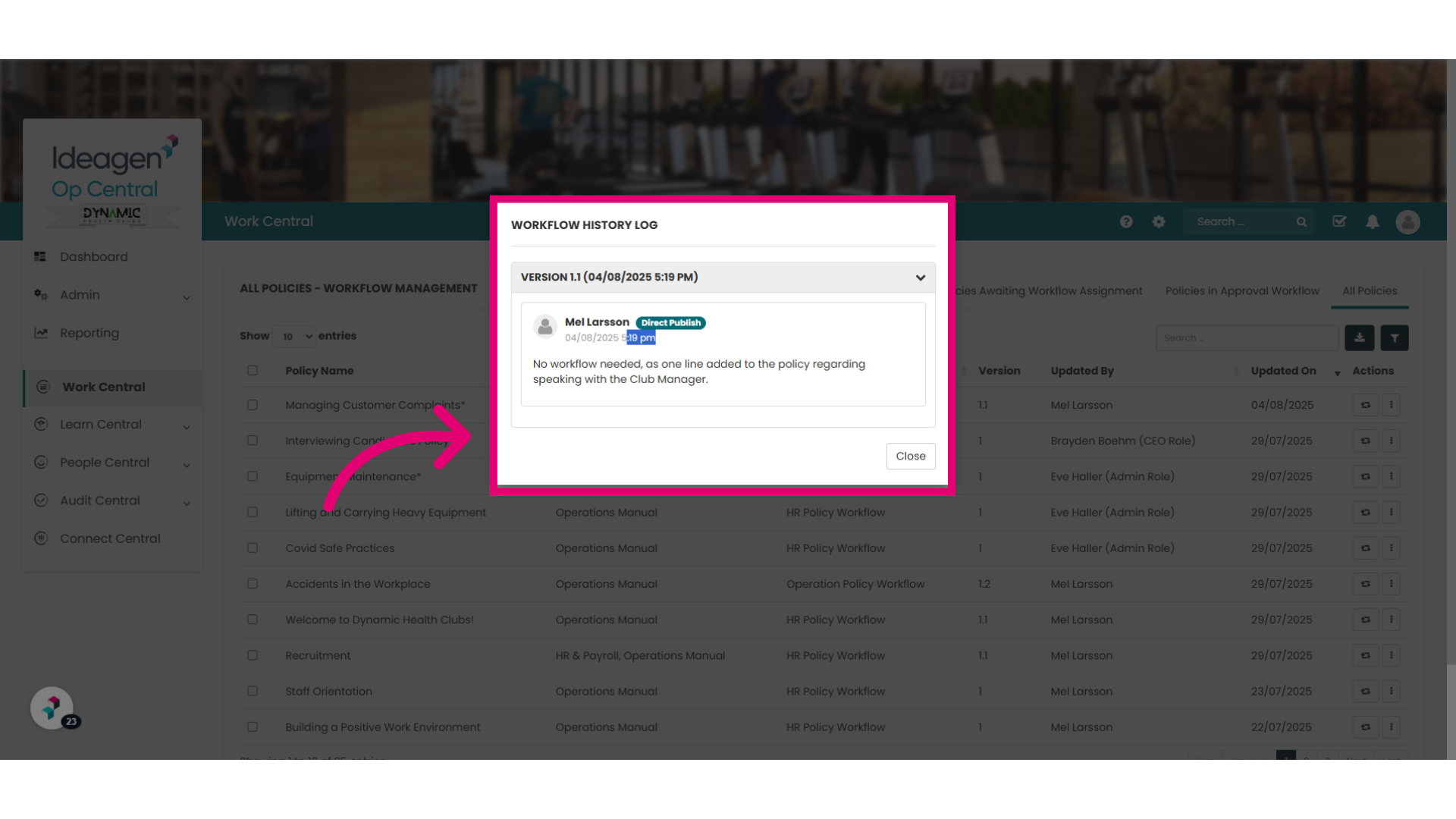
Task: Open the Staff Orientation policy link
Action: [328, 691]
